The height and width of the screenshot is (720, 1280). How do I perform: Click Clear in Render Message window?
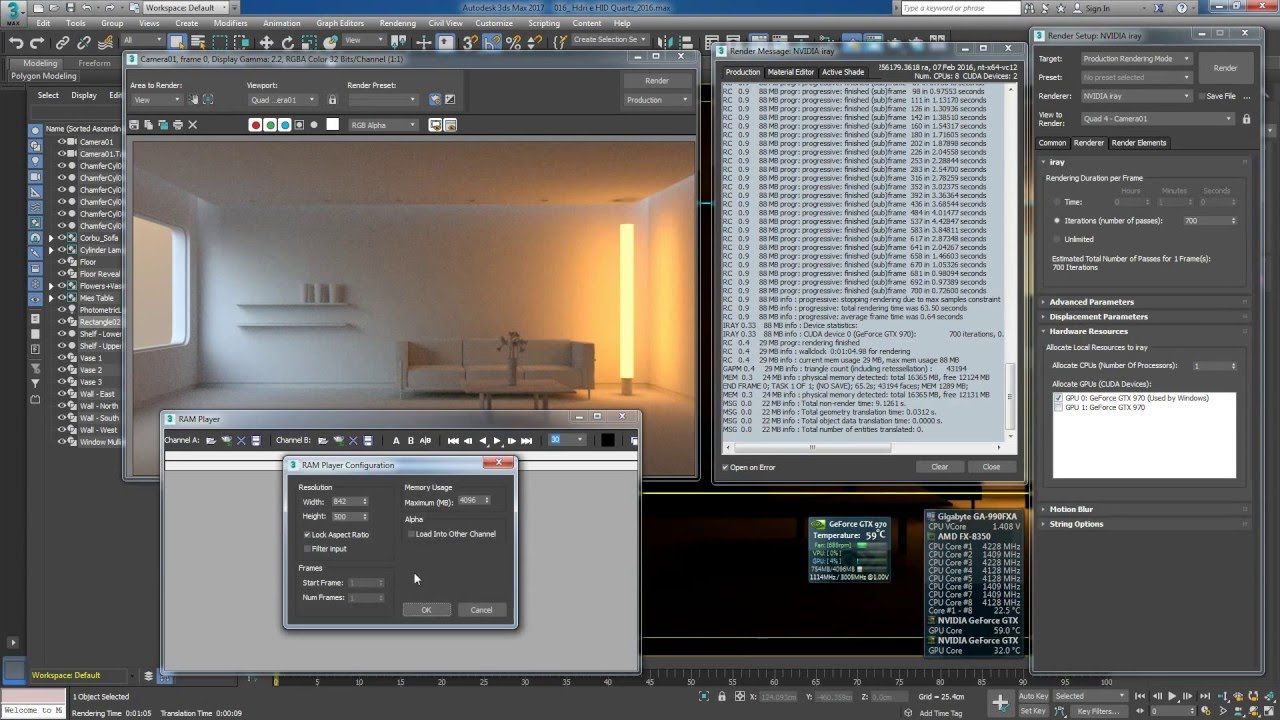click(940, 467)
